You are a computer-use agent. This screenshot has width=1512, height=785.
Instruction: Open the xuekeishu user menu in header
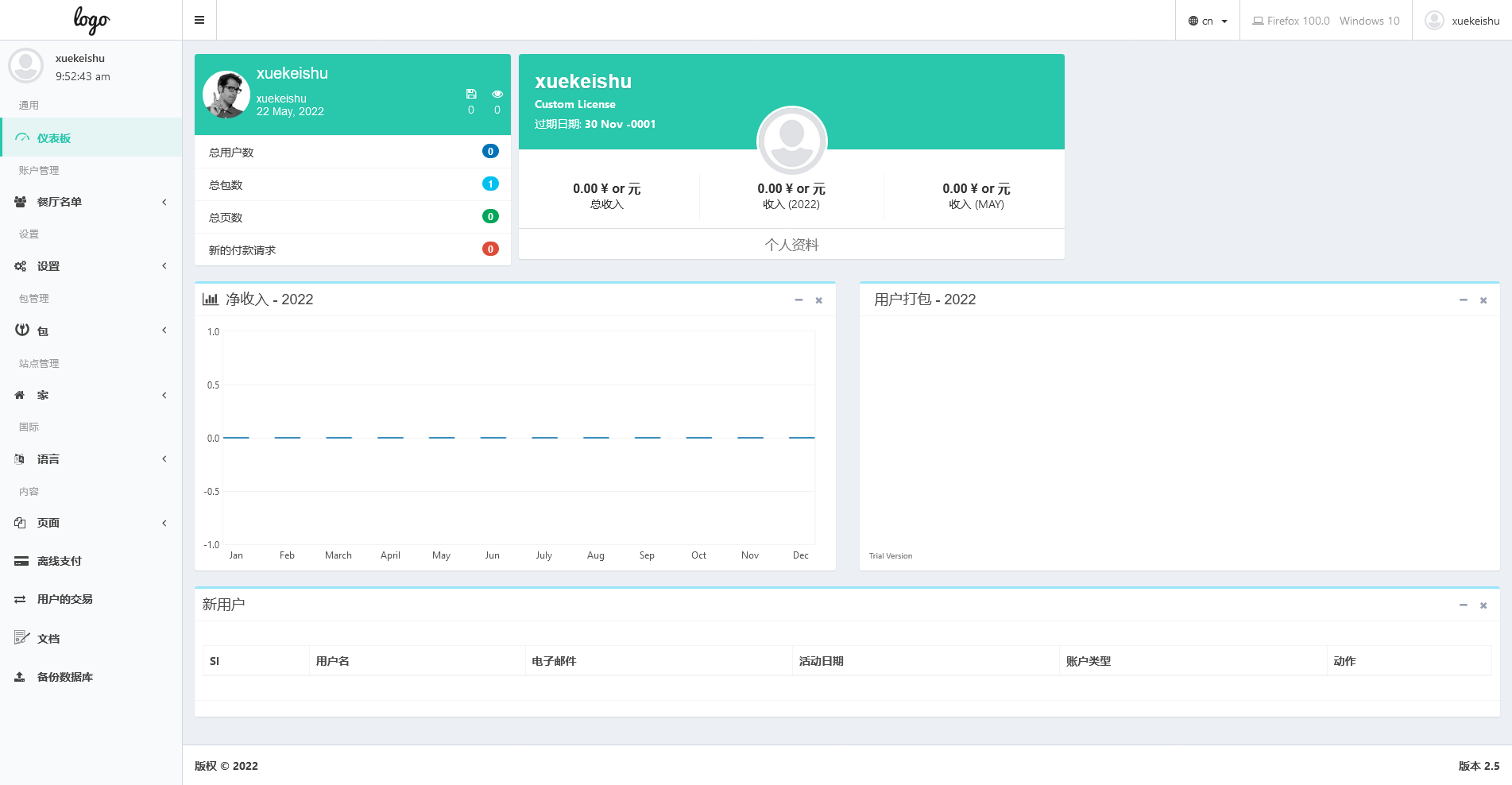pyautogui.click(x=1462, y=21)
